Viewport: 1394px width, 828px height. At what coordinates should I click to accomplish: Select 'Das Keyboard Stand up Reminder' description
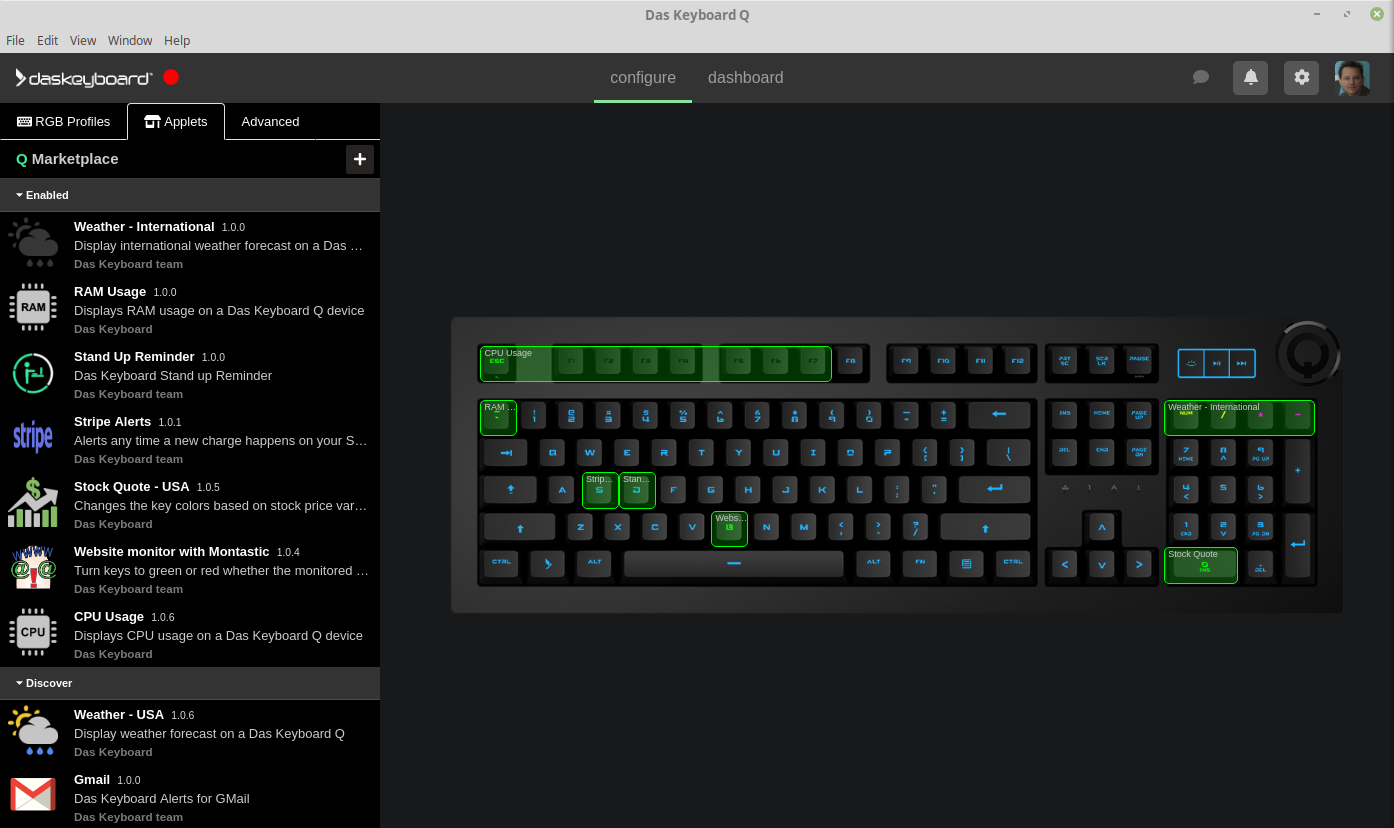173,375
